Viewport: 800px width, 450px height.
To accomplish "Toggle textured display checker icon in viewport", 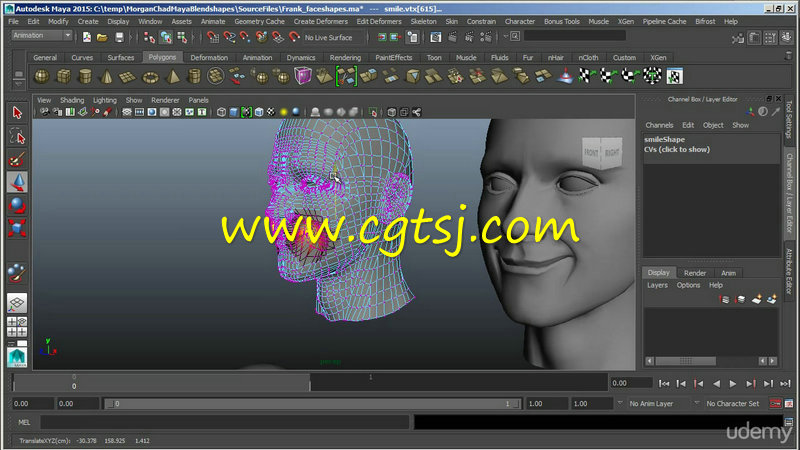I will coord(271,112).
